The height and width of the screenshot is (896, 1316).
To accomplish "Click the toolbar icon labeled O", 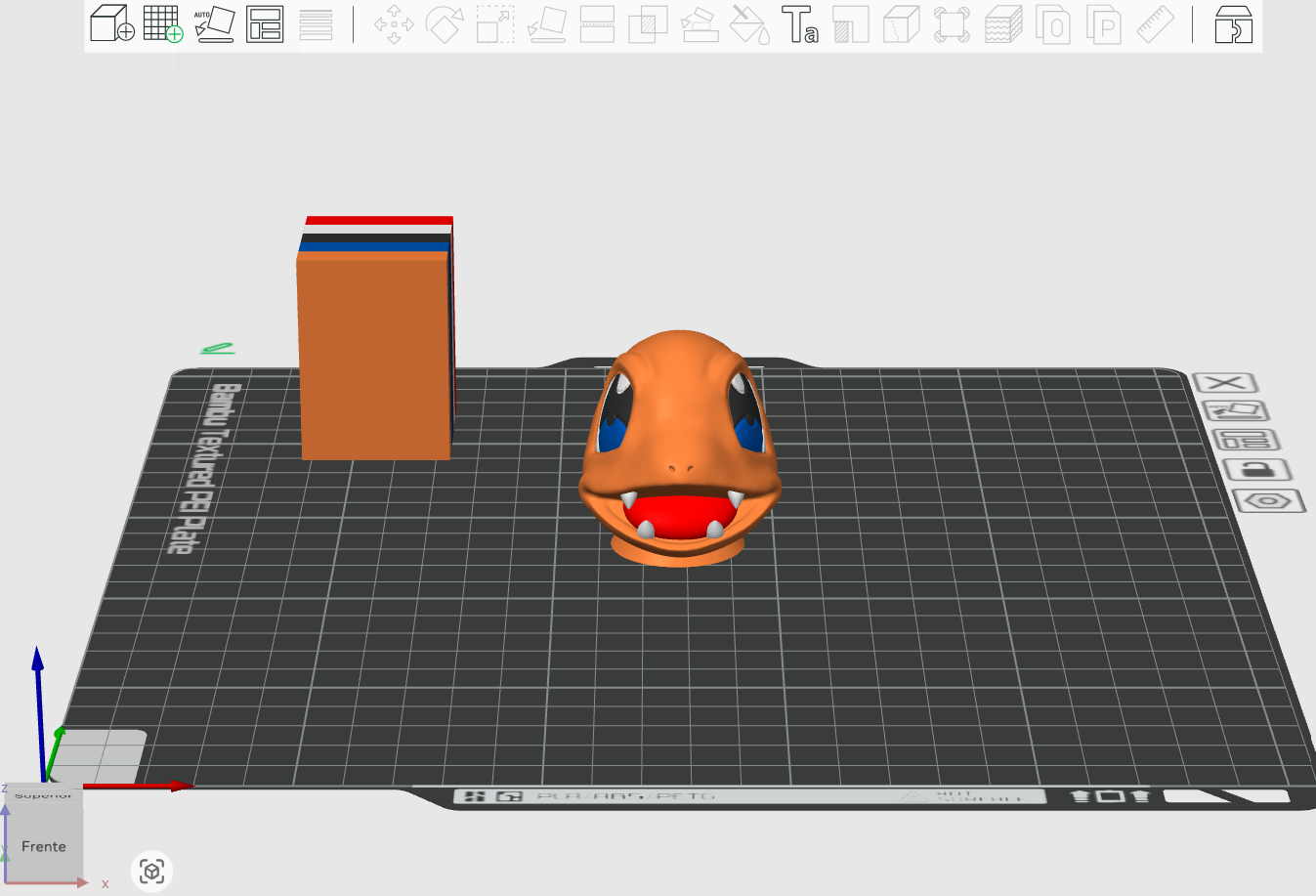I will (x=1053, y=23).
